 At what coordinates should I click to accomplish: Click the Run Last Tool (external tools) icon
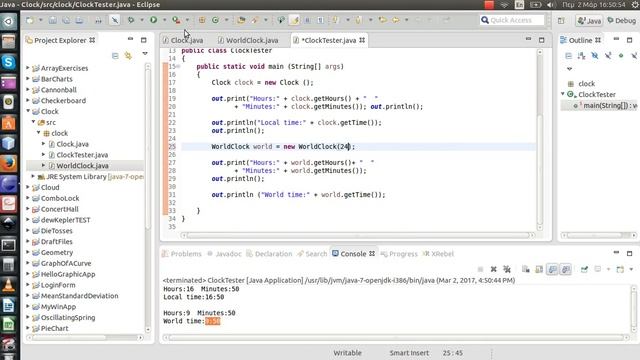[x=176, y=20]
